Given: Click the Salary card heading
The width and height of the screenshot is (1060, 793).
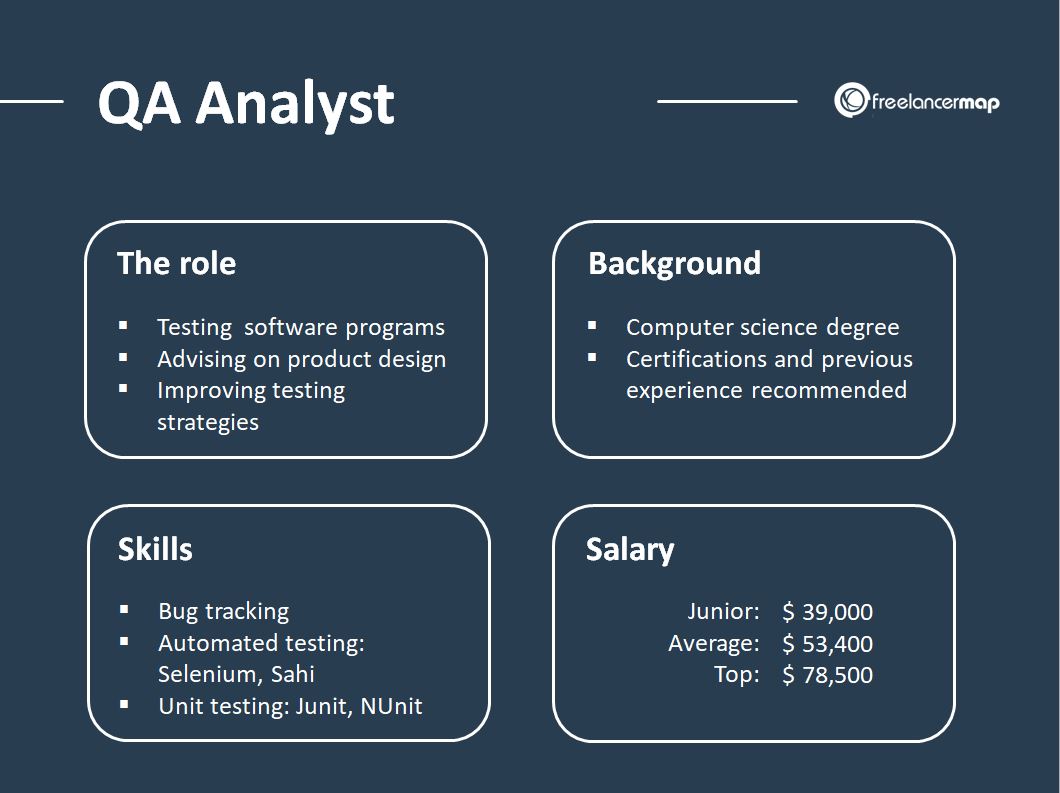Looking at the screenshot, I should point(630,550).
